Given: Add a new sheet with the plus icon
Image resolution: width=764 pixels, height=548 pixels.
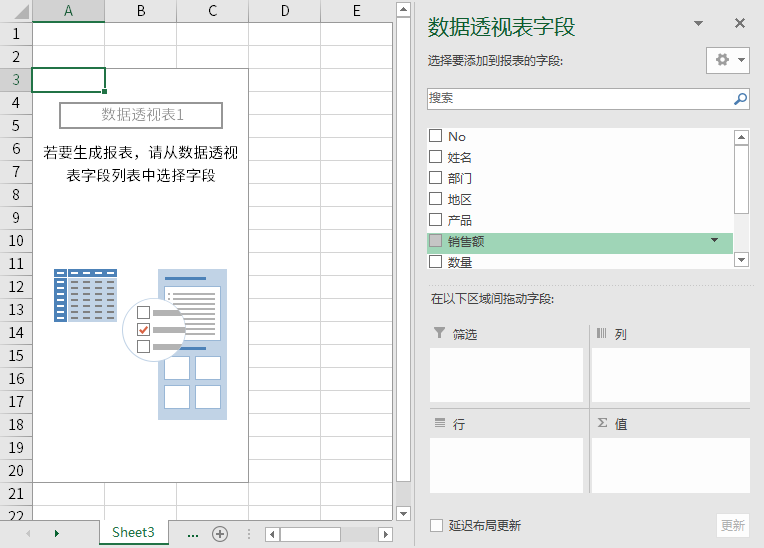Looking at the screenshot, I should click(220, 533).
